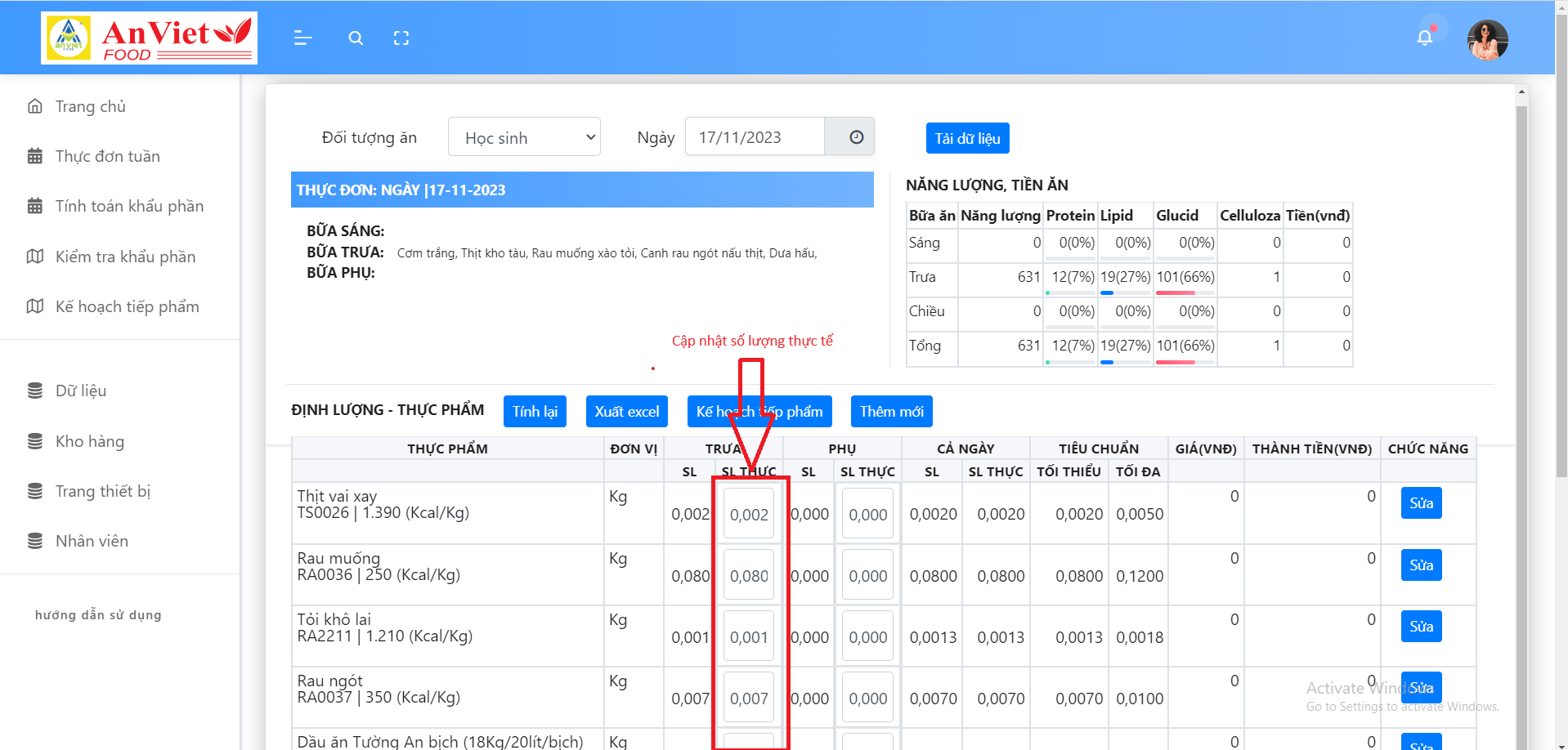This screenshot has width=1568, height=750.
Task: Click the date field showing 17/11/2023
Action: pos(755,137)
